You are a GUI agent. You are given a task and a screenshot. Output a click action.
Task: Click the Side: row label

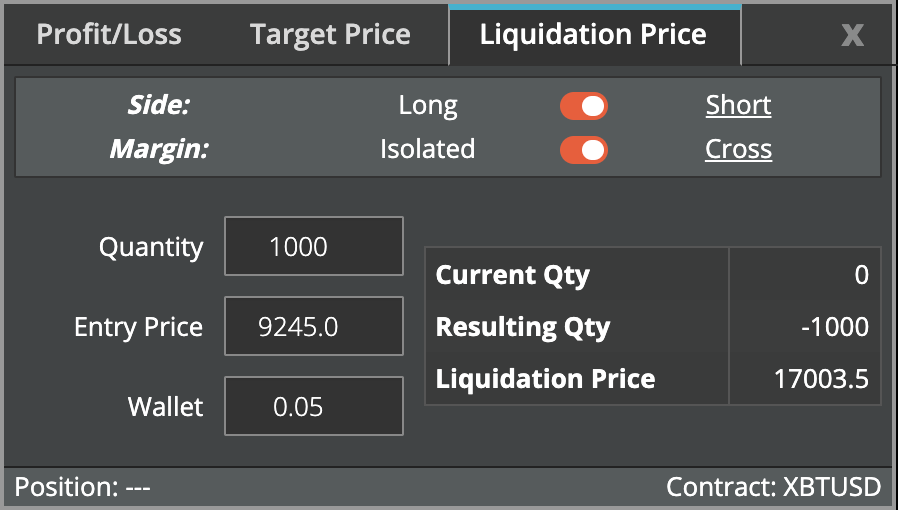point(158,106)
